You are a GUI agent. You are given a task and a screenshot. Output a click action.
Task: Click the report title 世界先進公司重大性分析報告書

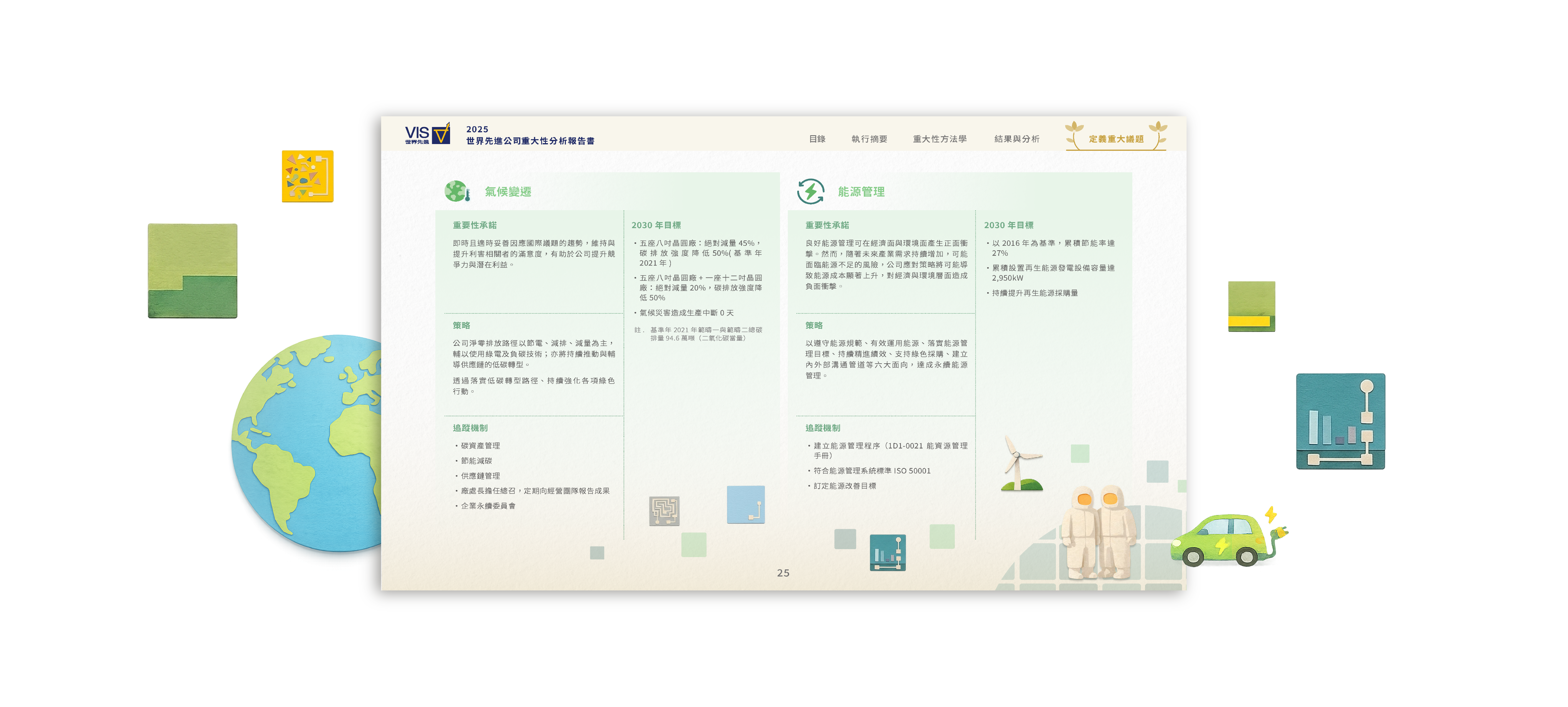[x=530, y=141]
